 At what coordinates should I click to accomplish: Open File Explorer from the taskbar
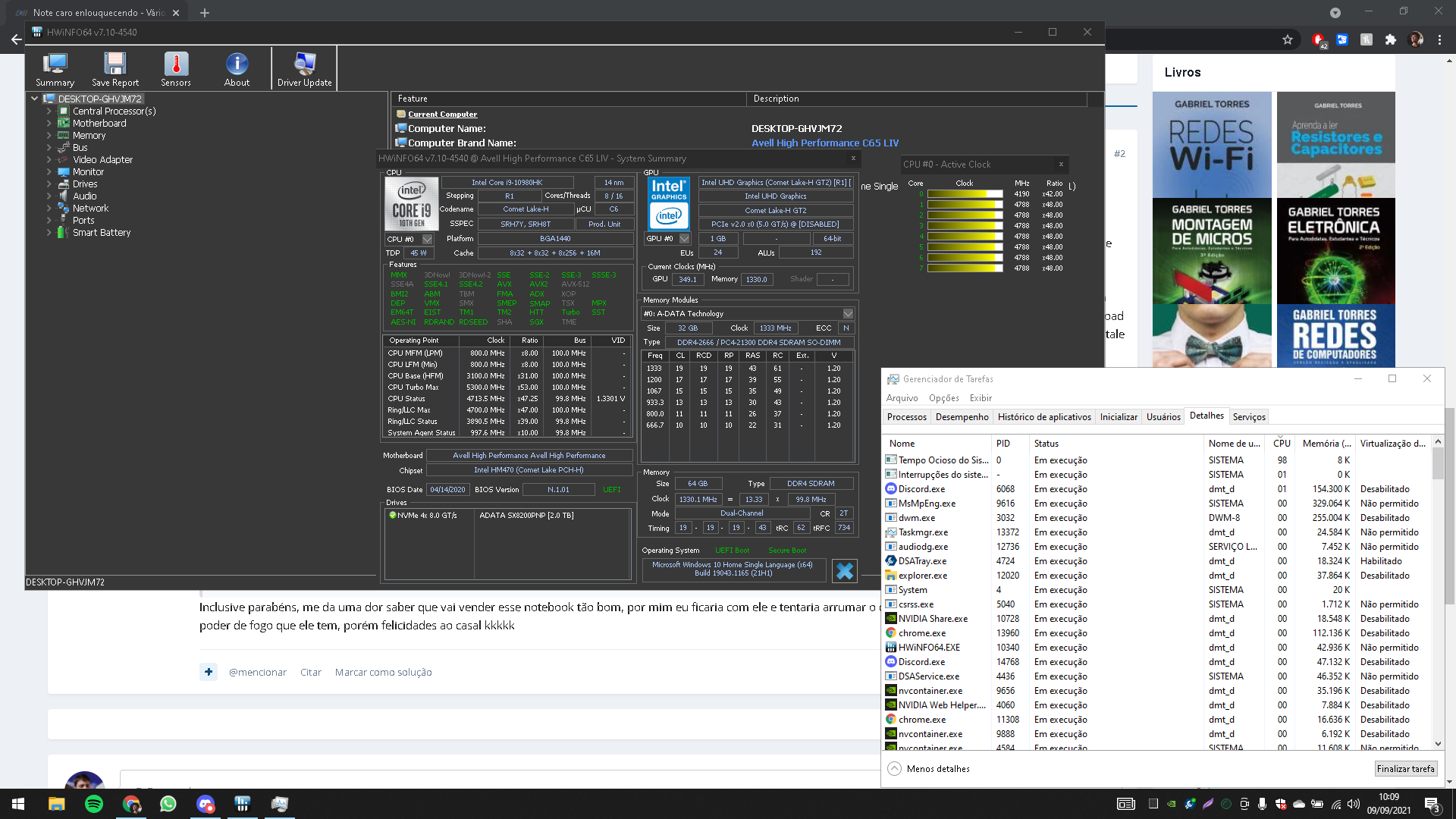point(57,804)
